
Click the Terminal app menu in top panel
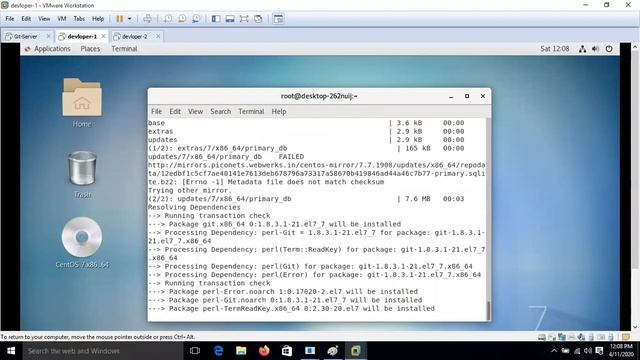point(124,49)
